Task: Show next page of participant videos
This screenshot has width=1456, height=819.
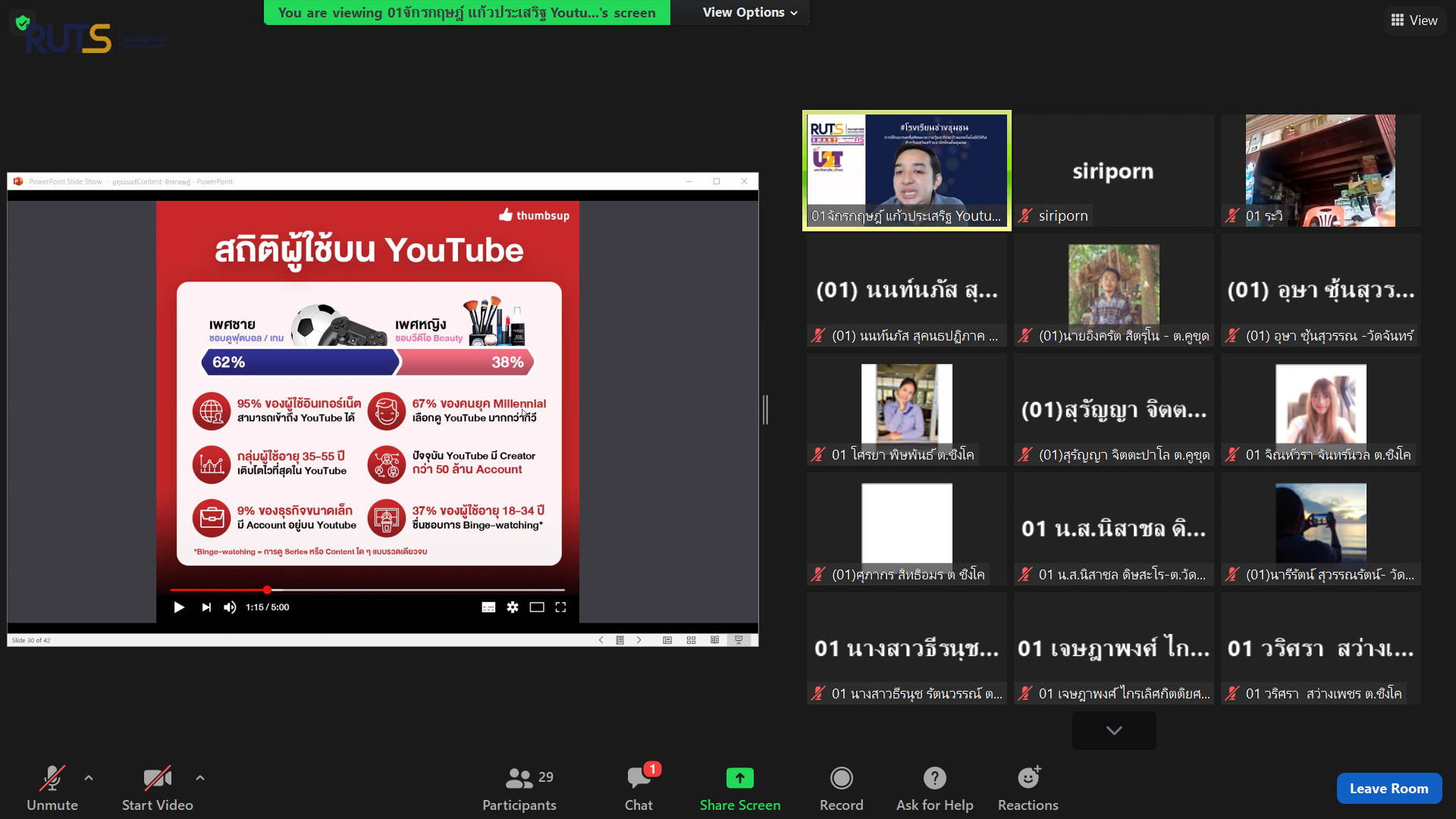Action: [x=1114, y=730]
